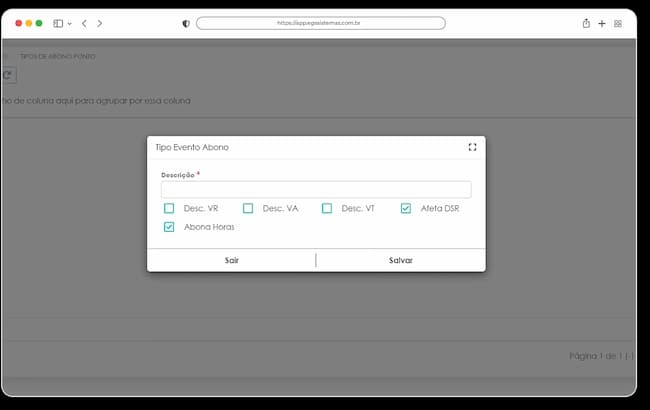650x410 pixels.
Task: Save with the Salvar button
Action: (400, 260)
